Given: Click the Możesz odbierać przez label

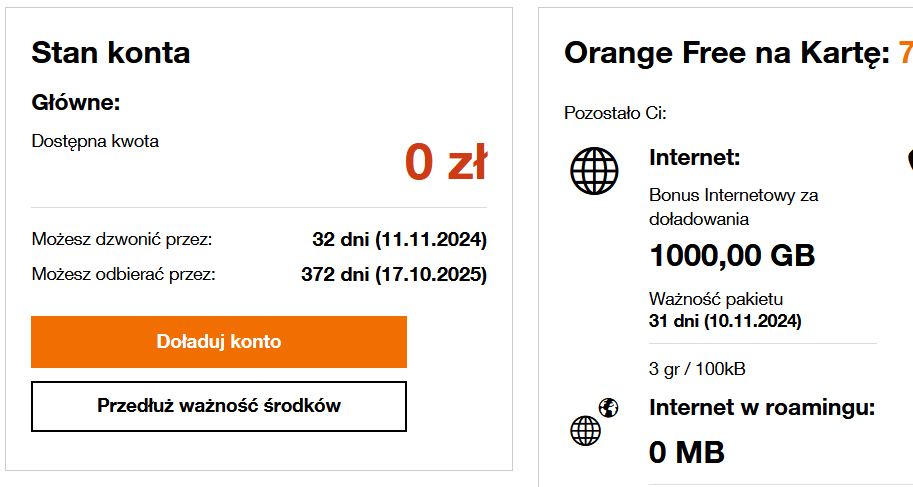Looking at the screenshot, I should (x=124, y=273).
